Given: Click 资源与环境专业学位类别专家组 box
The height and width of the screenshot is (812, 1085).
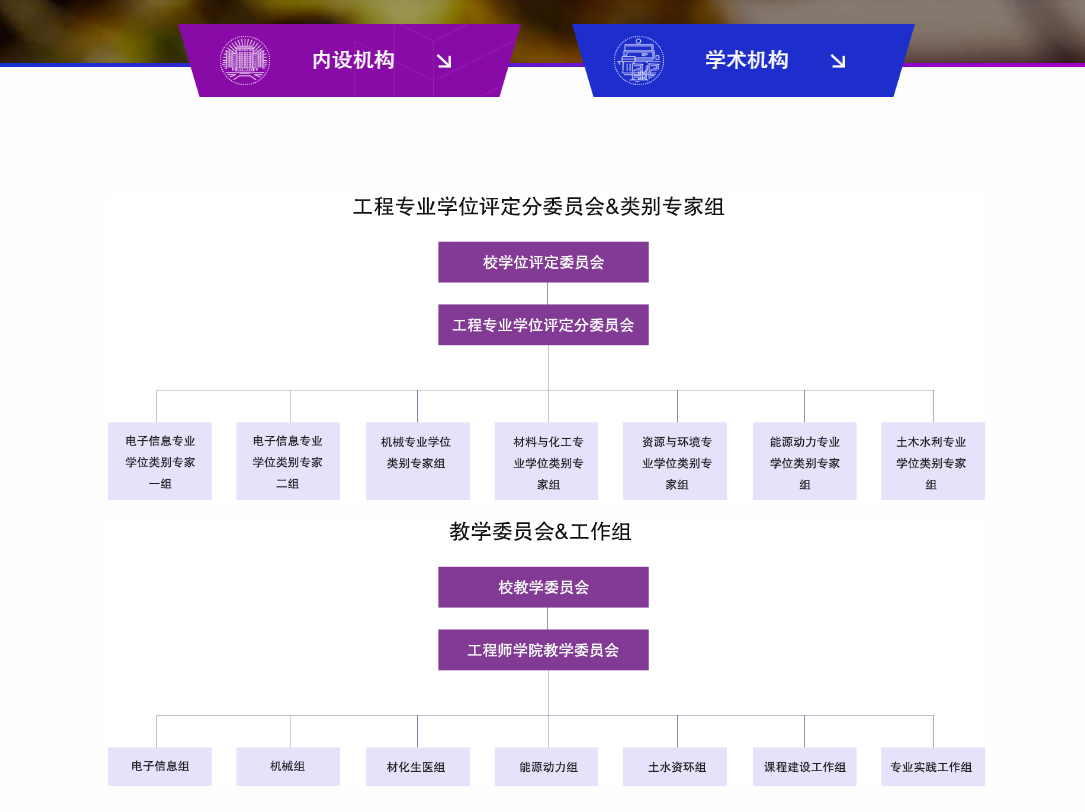Looking at the screenshot, I should 675,461.
